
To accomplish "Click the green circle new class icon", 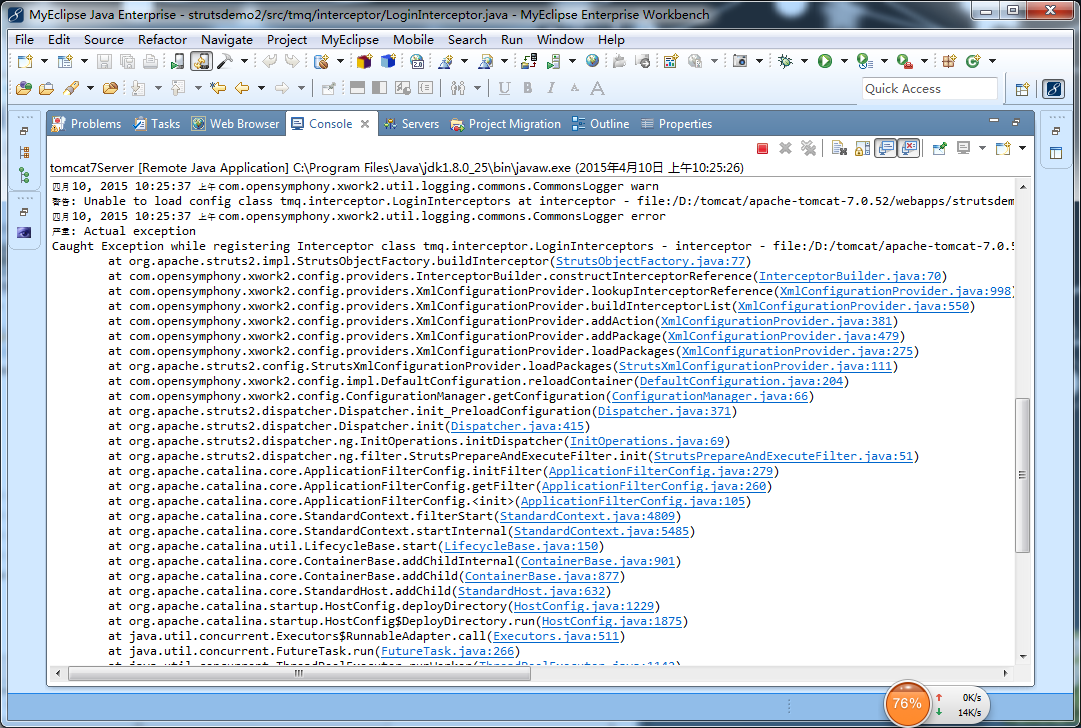I will click(973, 61).
